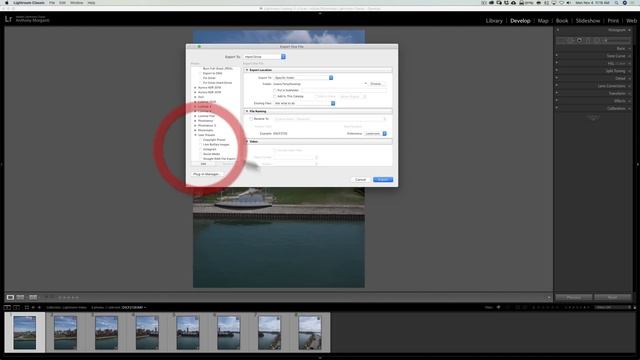The width and height of the screenshot is (640, 360).
Task: Go forward using the filmstrip right arrow
Action: click(39, 307)
